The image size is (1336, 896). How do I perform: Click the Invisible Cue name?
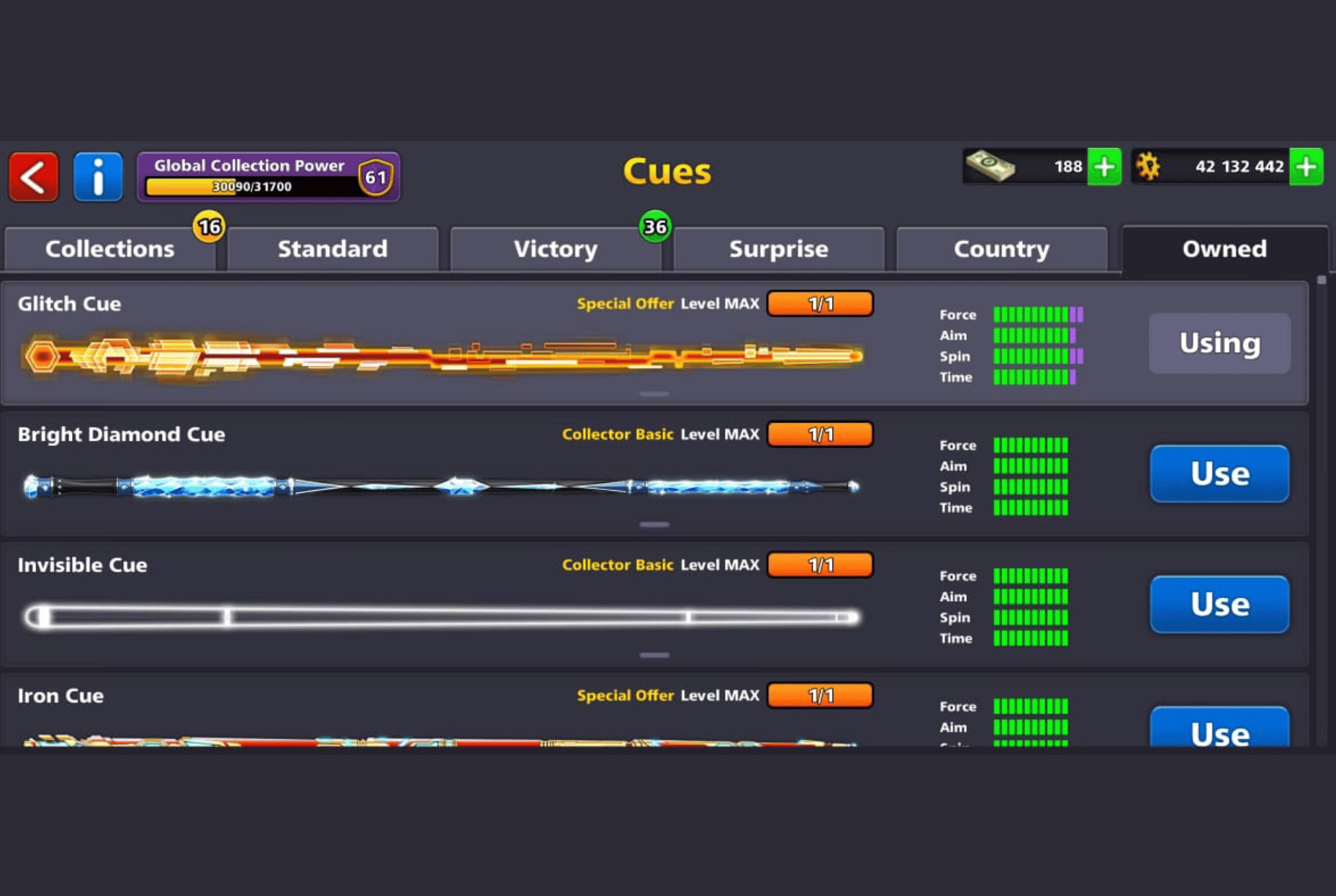(x=82, y=566)
